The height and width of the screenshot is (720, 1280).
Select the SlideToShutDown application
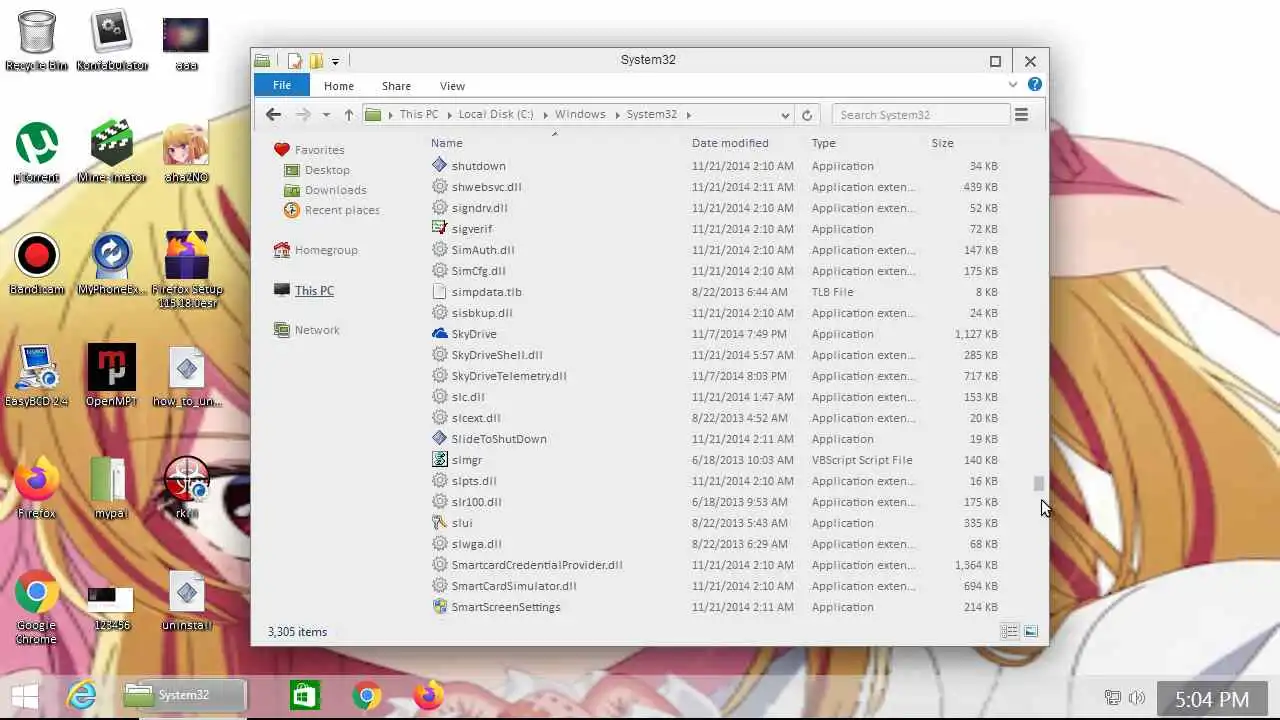point(715,439)
